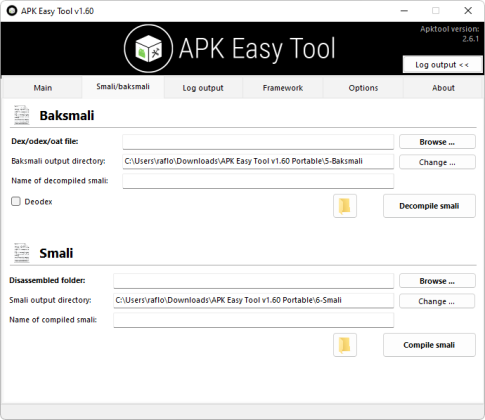The image size is (485, 420).
Task: Show the About tab
Action: tap(443, 88)
